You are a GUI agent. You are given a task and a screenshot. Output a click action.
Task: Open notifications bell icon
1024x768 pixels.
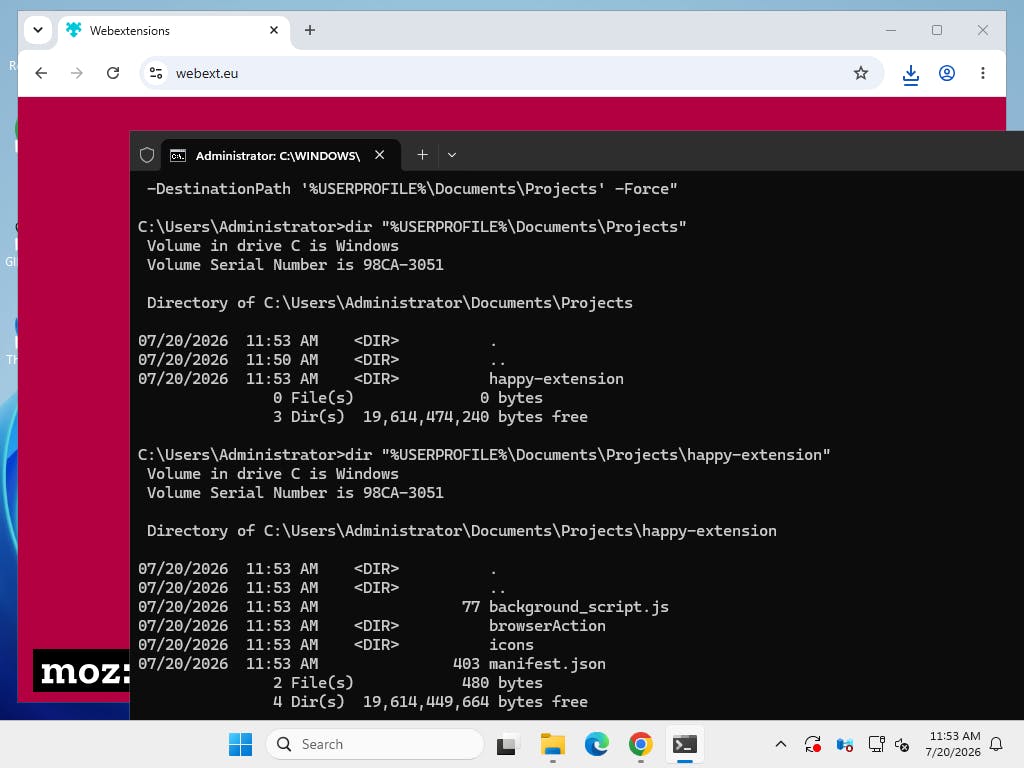point(996,744)
